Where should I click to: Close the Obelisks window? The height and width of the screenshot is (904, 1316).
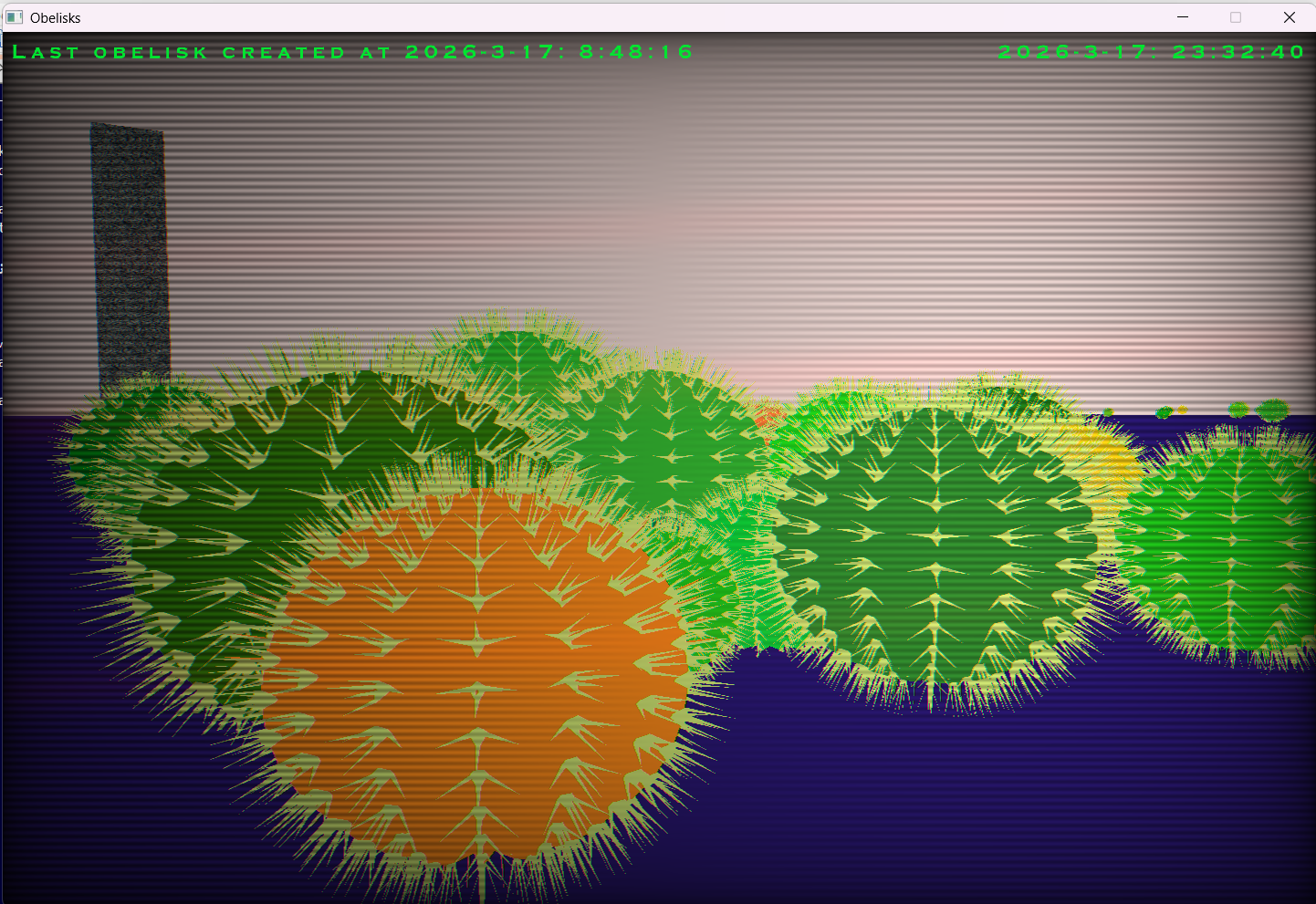point(1290,17)
